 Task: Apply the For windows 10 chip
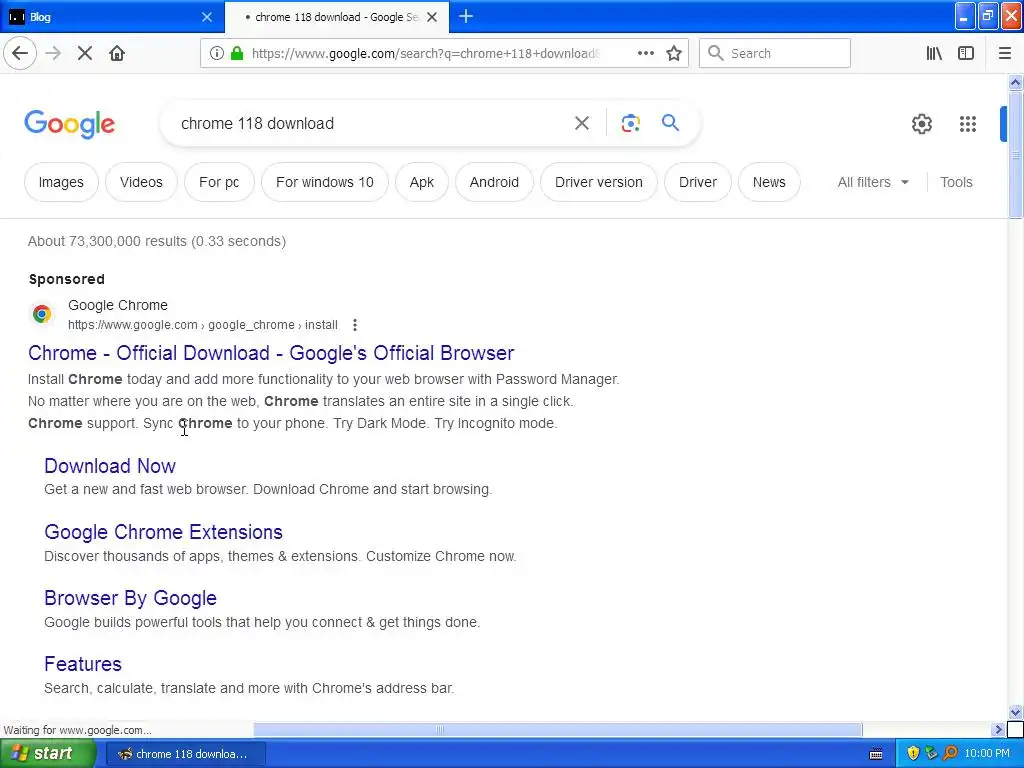coord(325,182)
